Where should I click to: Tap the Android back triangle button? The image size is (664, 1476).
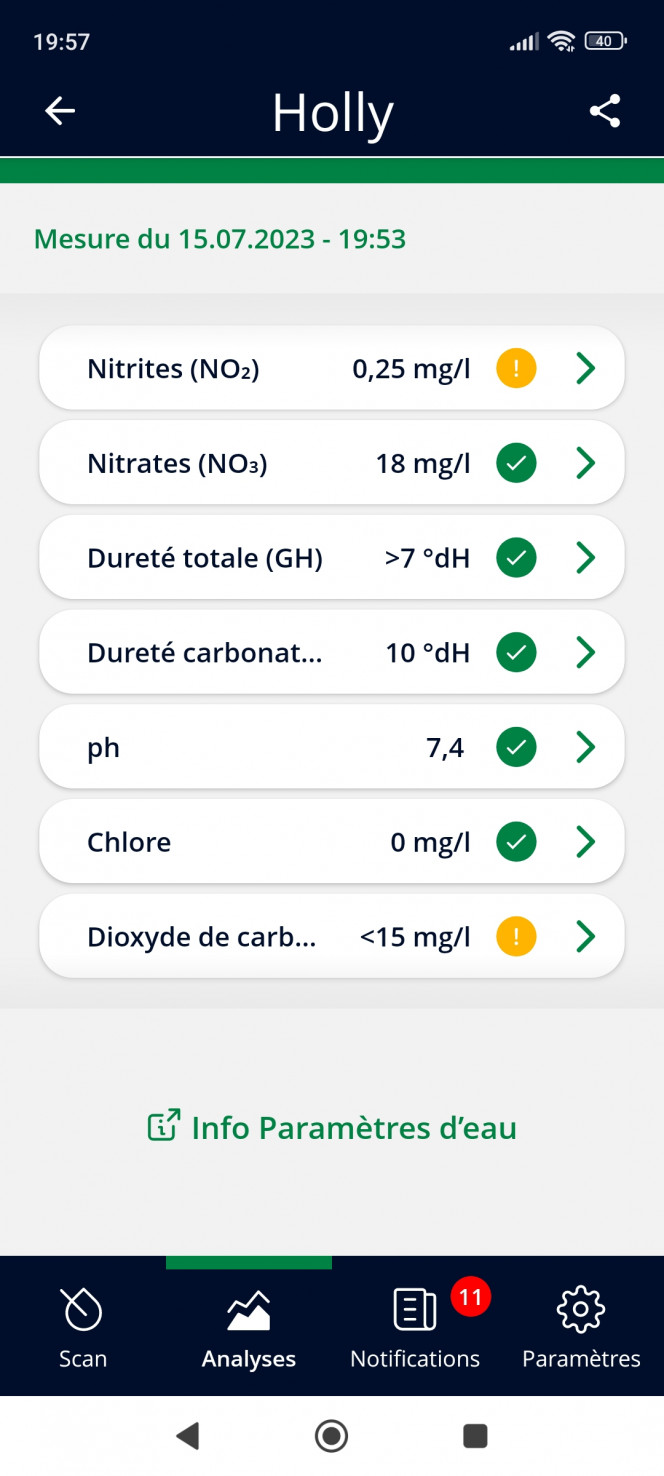[x=187, y=1436]
